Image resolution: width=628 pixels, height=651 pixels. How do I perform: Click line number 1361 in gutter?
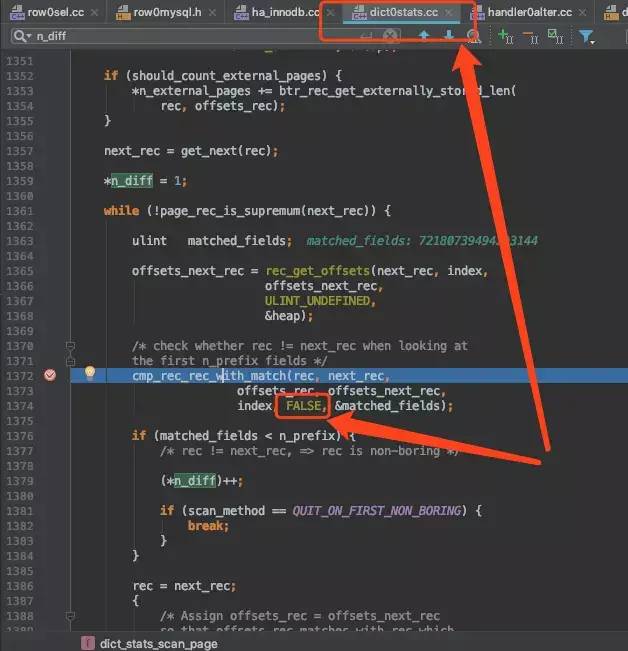coord(20,211)
